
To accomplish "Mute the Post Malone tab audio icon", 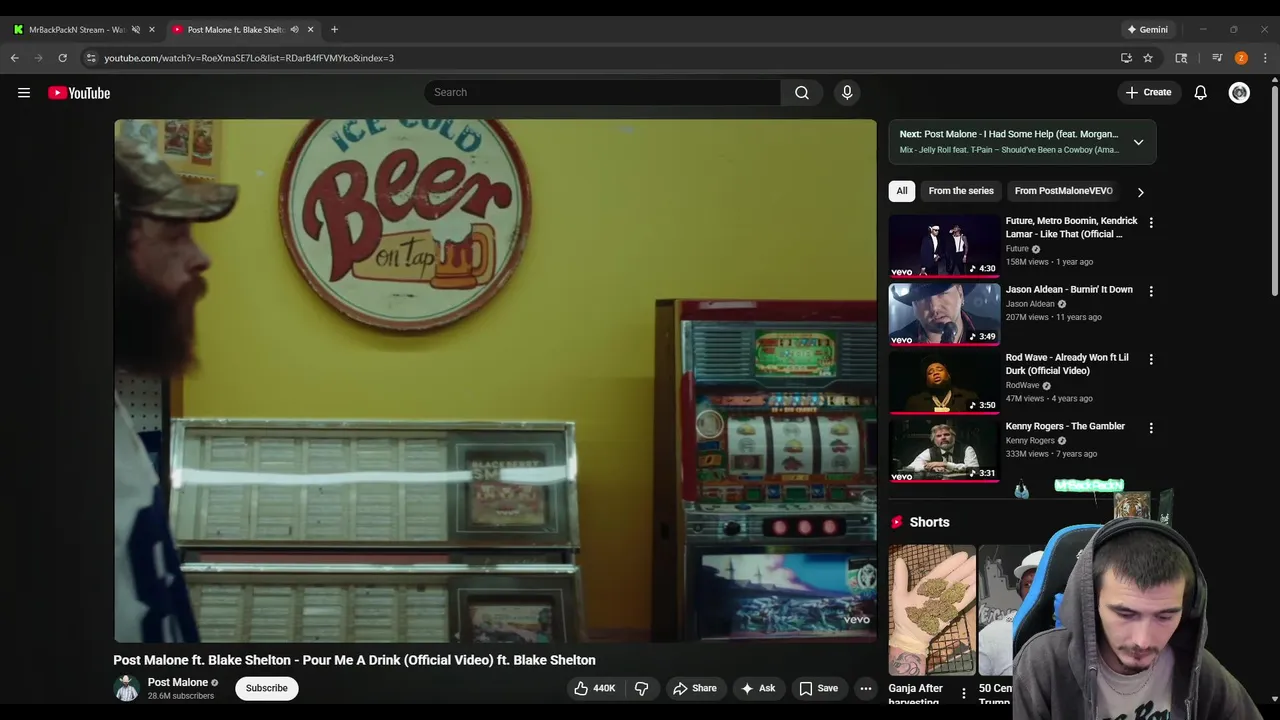I will click(294, 30).
